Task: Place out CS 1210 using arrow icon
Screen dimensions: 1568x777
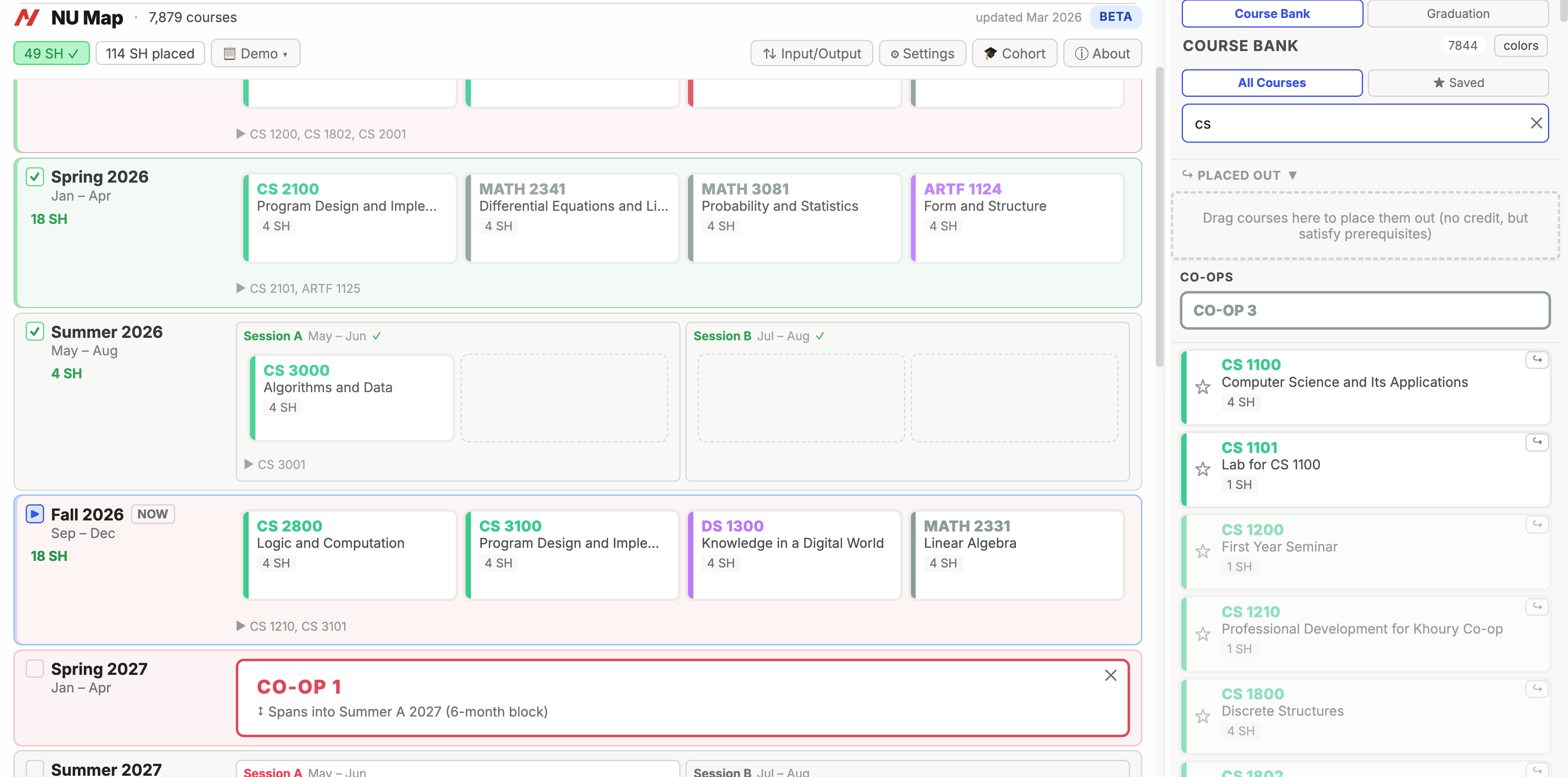Action: 1536,607
